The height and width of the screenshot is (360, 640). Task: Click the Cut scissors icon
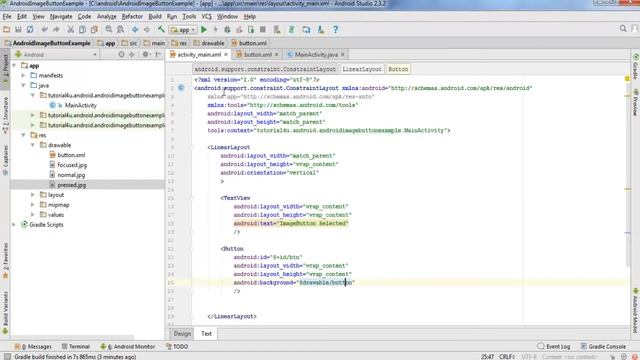click(71, 29)
